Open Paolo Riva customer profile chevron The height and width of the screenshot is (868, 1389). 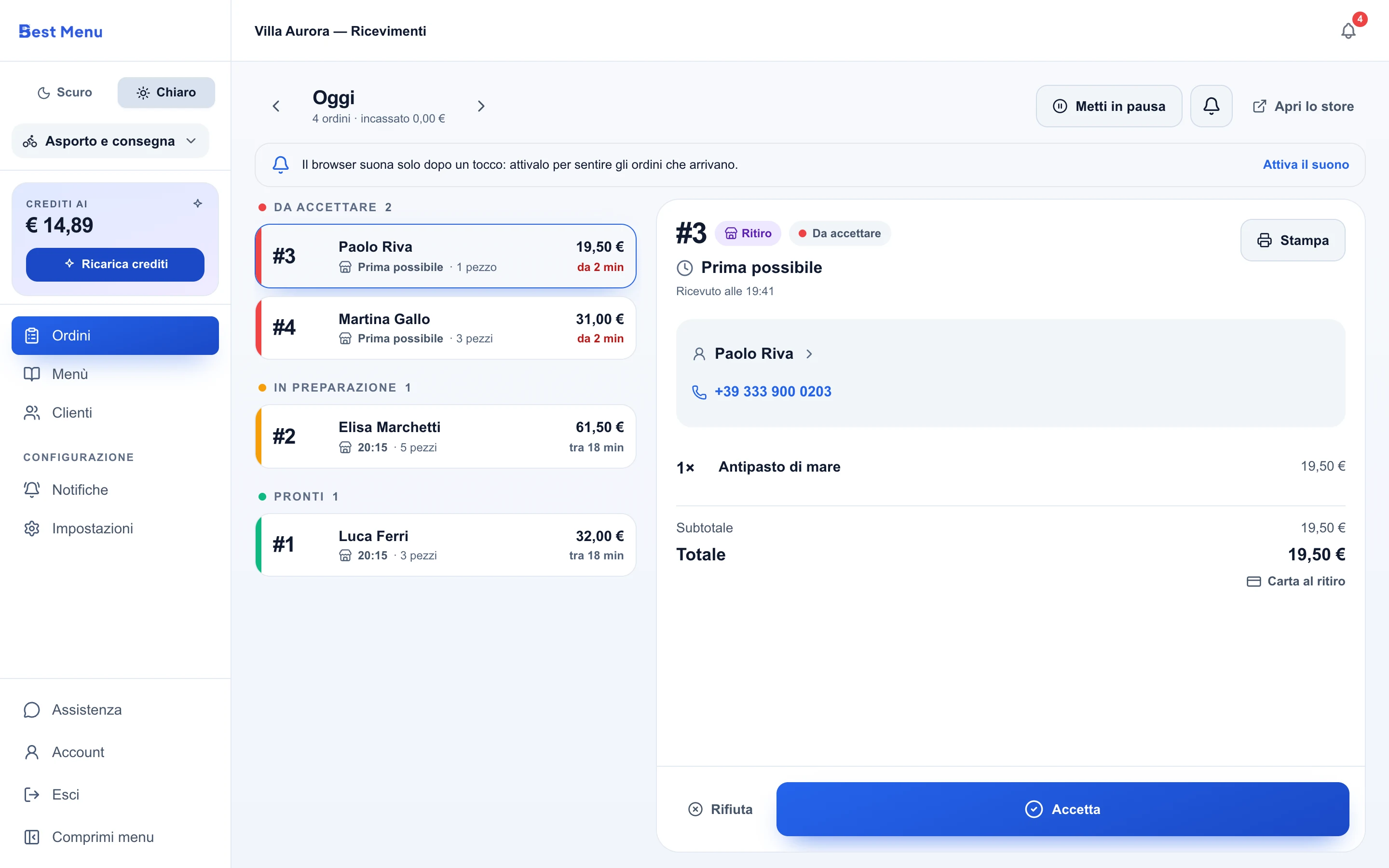[x=809, y=354]
